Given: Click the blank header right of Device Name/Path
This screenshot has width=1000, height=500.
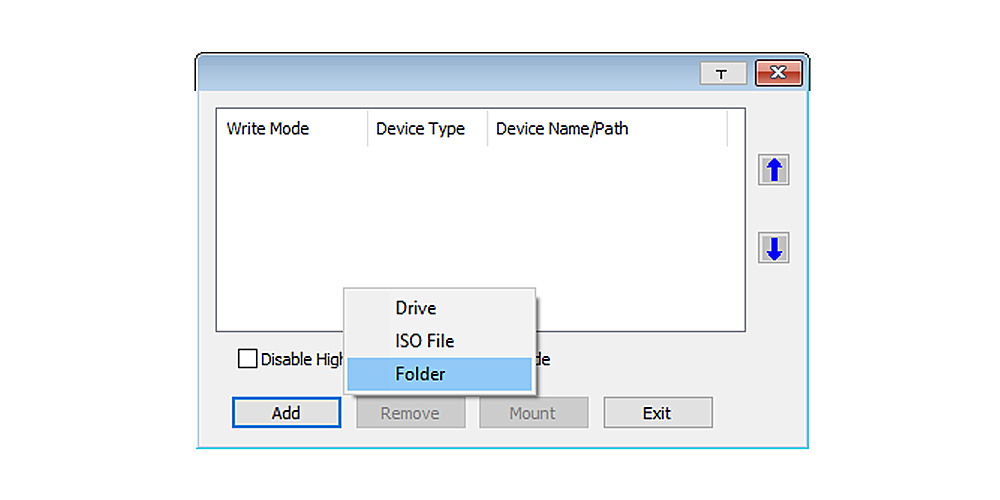Looking at the screenshot, I should pyautogui.click(x=736, y=129).
